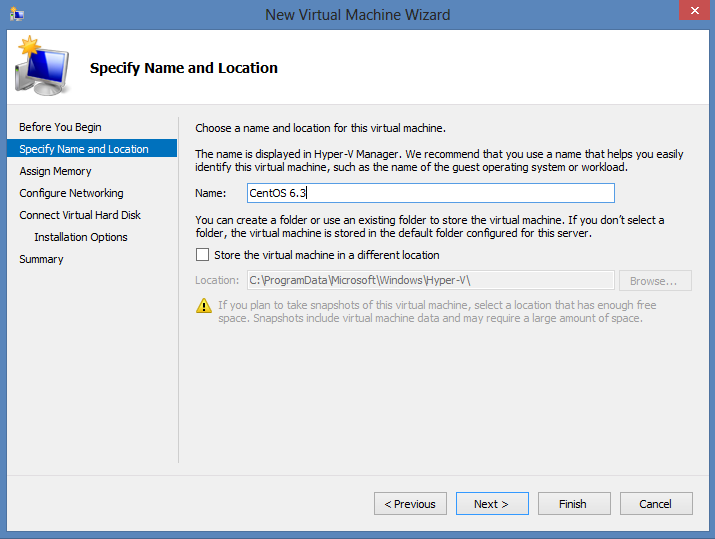Select the Connect Virtual Hard Disk step
The width and height of the screenshot is (715, 539).
tap(80, 215)
